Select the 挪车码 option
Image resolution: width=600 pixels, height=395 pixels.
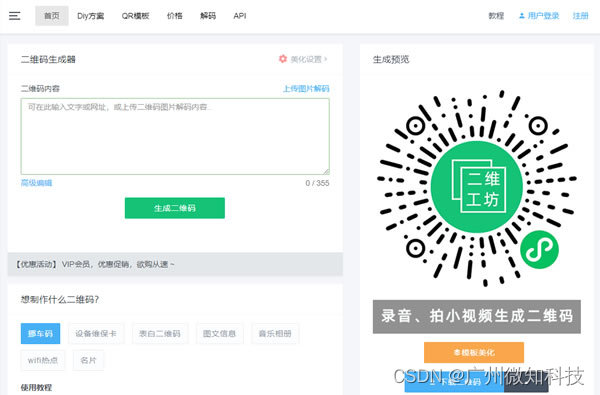coord(40,333)
